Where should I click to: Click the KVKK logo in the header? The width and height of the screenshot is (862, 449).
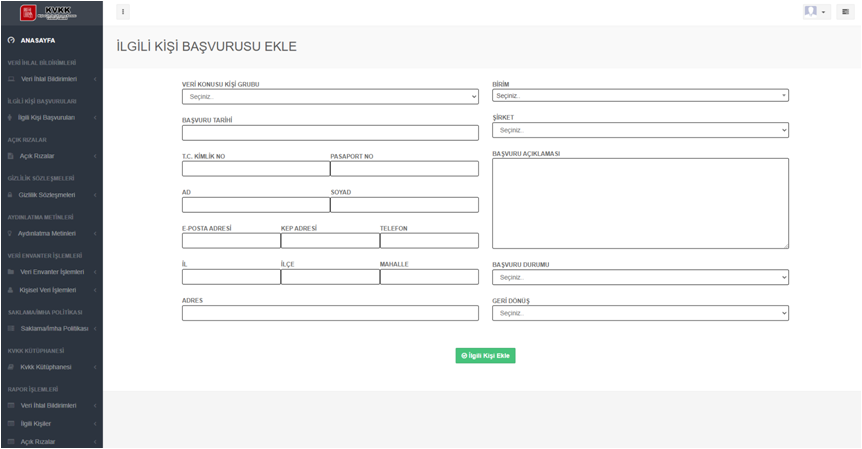pos(50,12)
